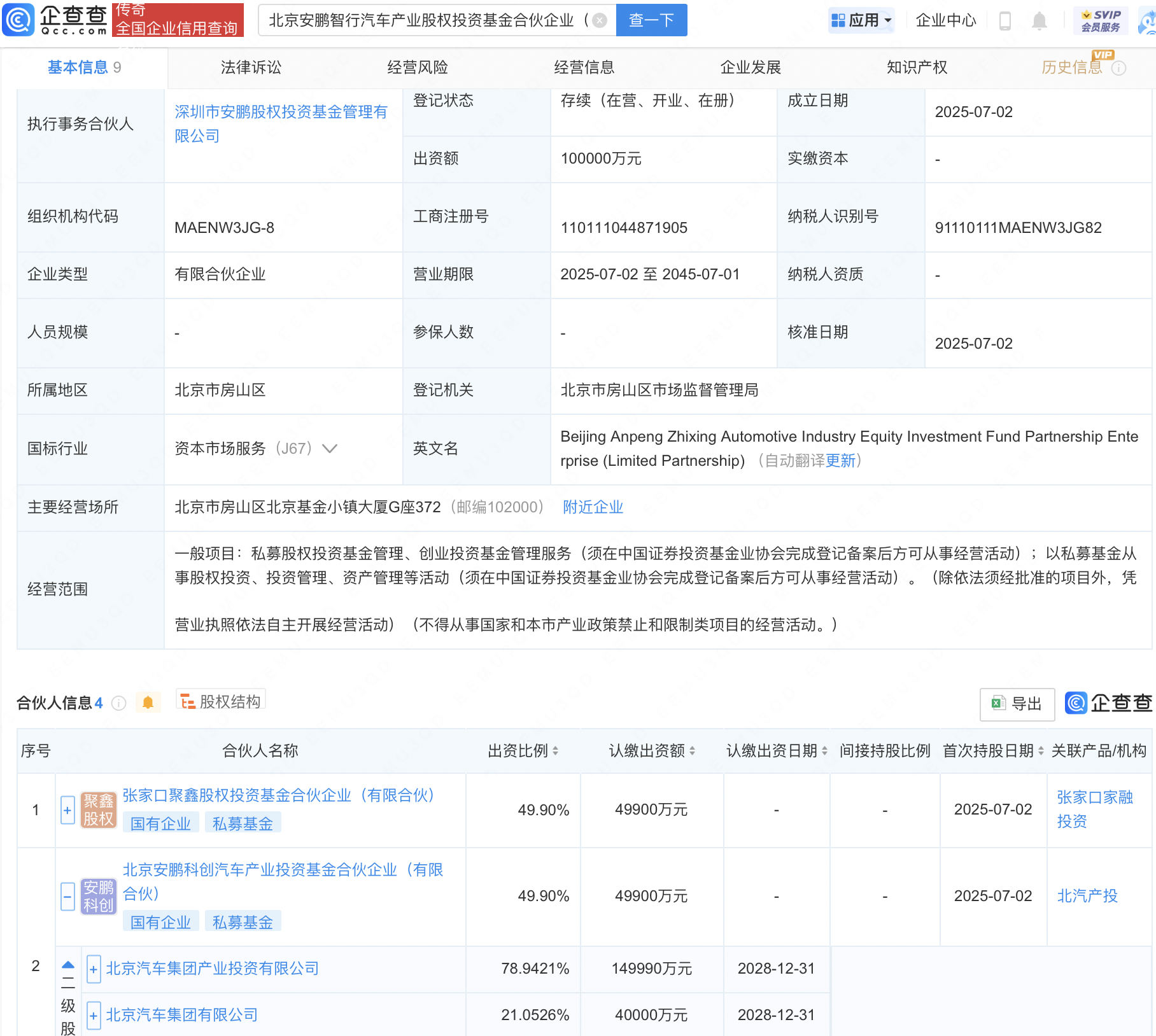Open 深圳市安鹏股权投资基金管理有限公司 link
This screenshot has height=1036, width=1156.
click(x=281, y=123)
